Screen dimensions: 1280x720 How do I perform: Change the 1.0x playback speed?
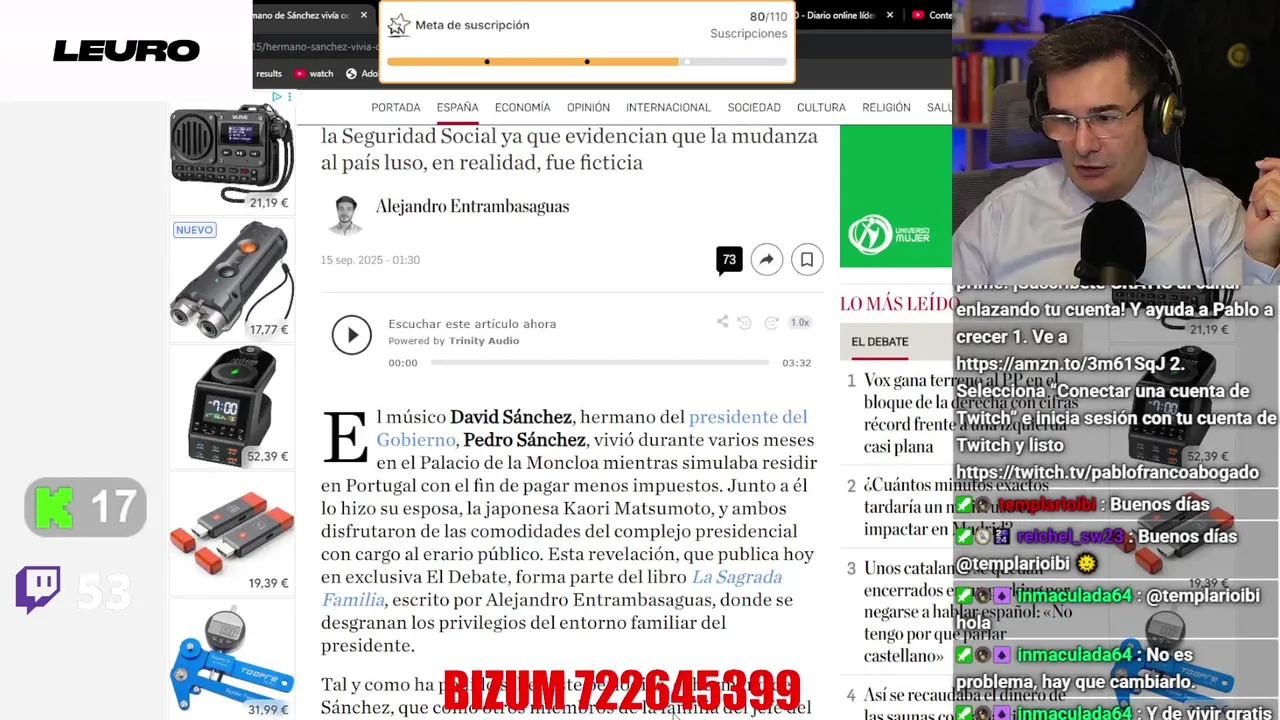pyautogui.click(x=800, y=322)
